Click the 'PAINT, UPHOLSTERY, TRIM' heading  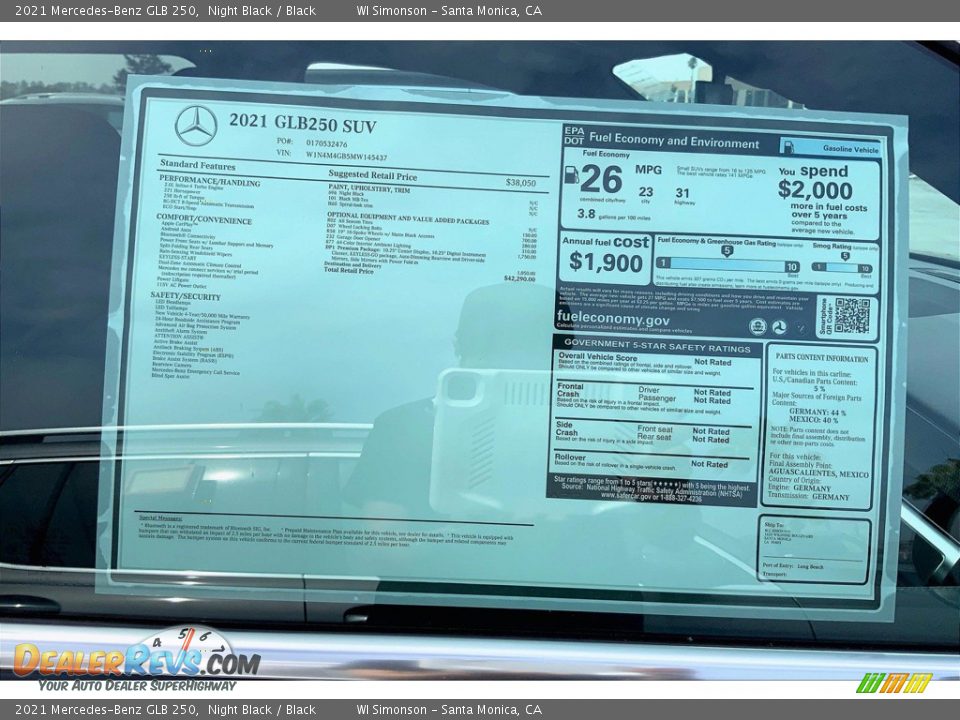369,189
